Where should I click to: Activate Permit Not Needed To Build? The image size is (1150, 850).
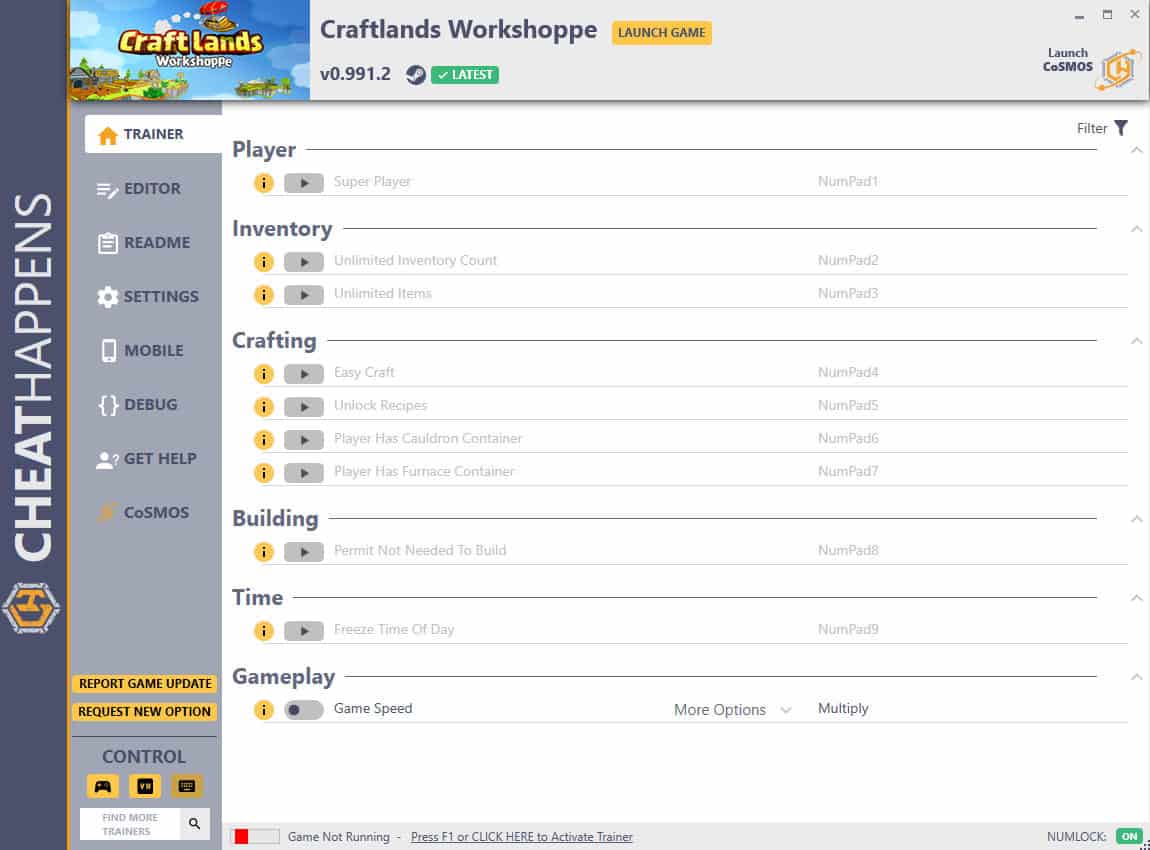(304, 552)
